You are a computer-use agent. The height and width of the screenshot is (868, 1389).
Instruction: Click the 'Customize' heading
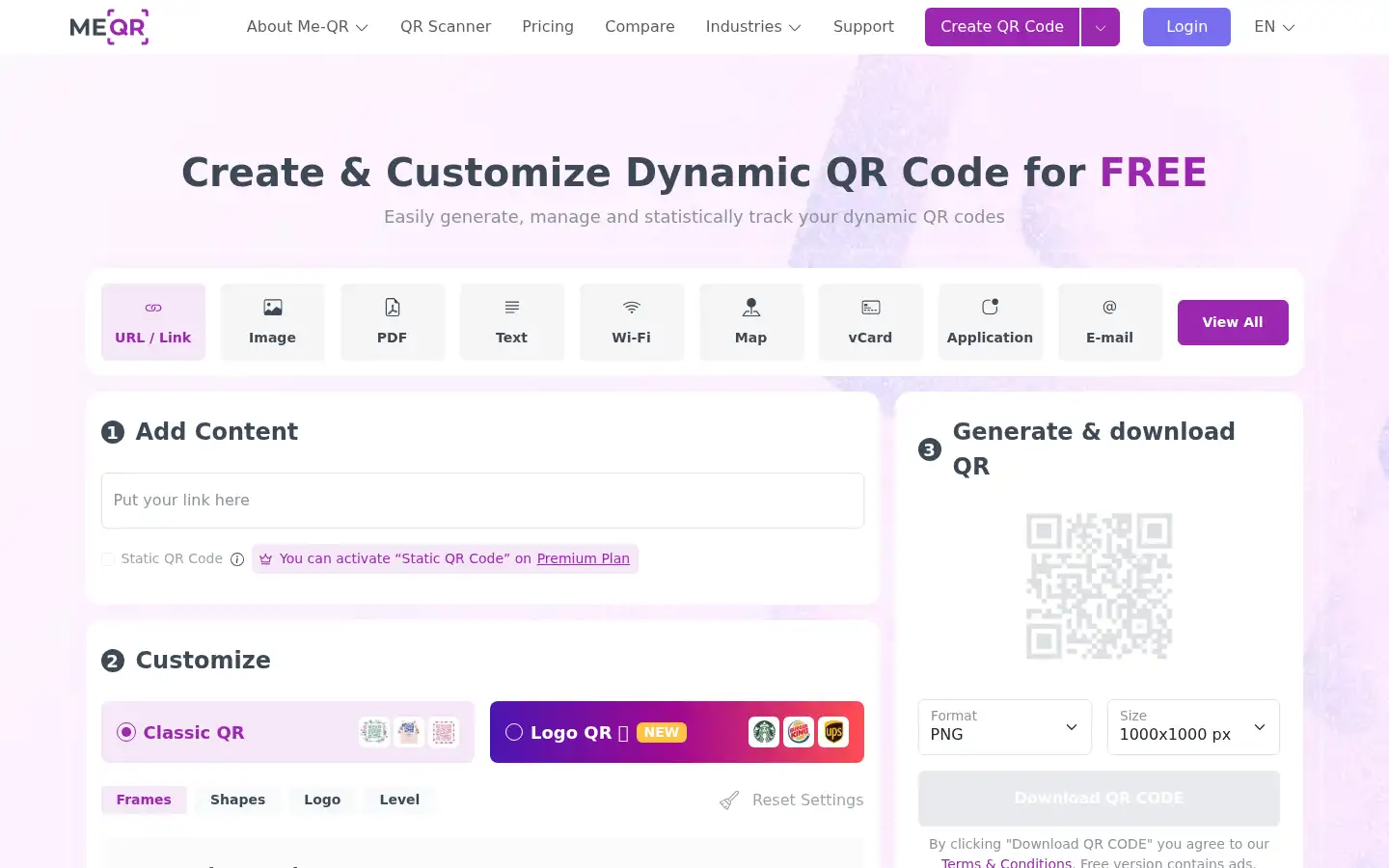click(204, 661)
